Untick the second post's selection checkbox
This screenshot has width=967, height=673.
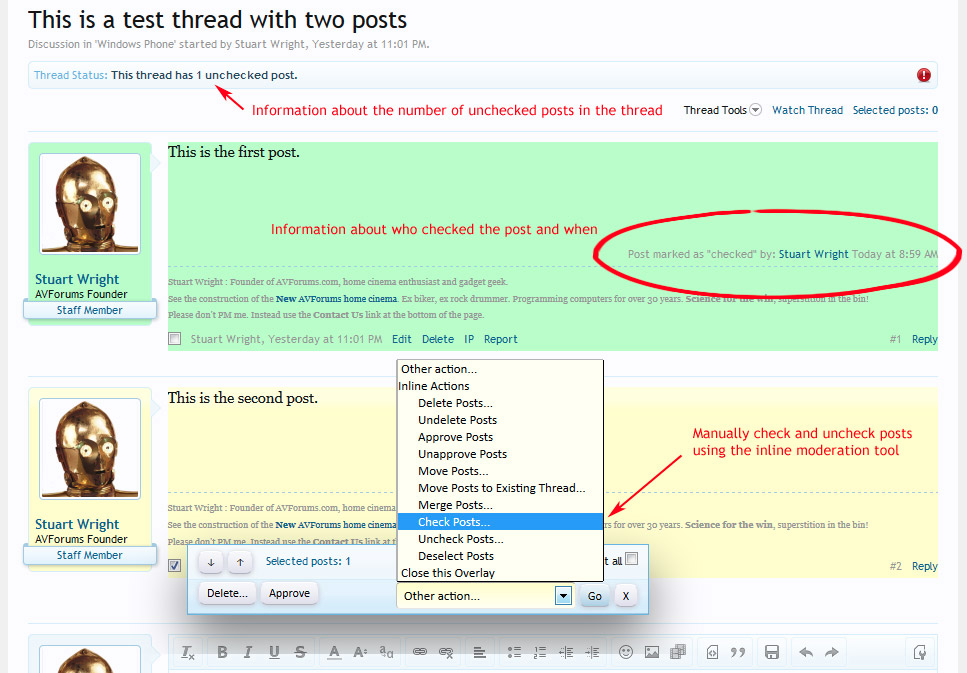click(x=175, y=565)
